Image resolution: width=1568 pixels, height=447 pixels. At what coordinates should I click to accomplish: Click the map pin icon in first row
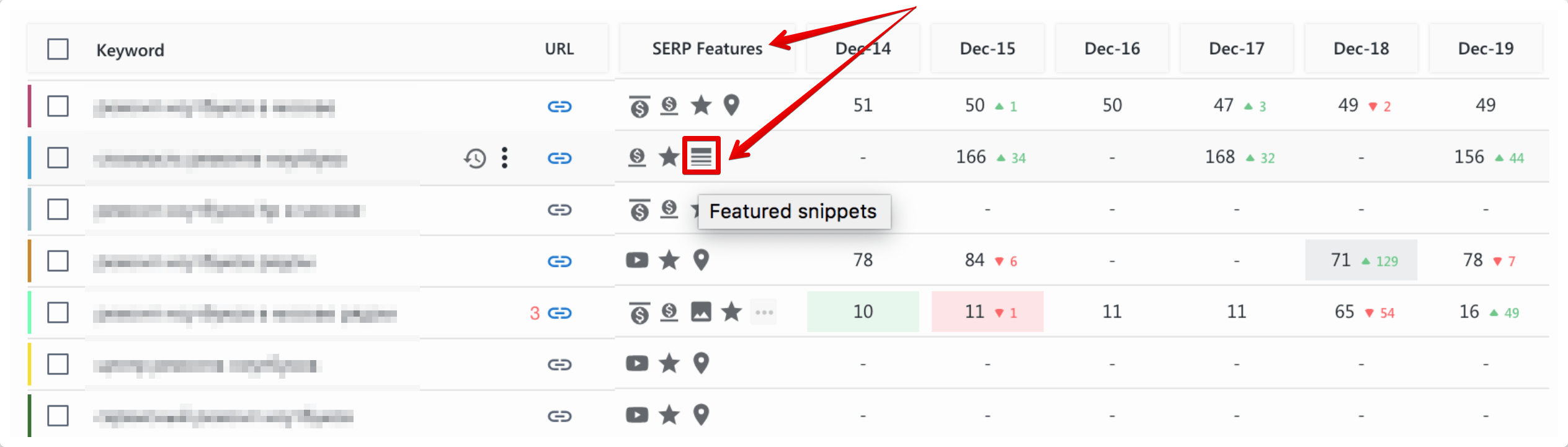click(732, 105)
